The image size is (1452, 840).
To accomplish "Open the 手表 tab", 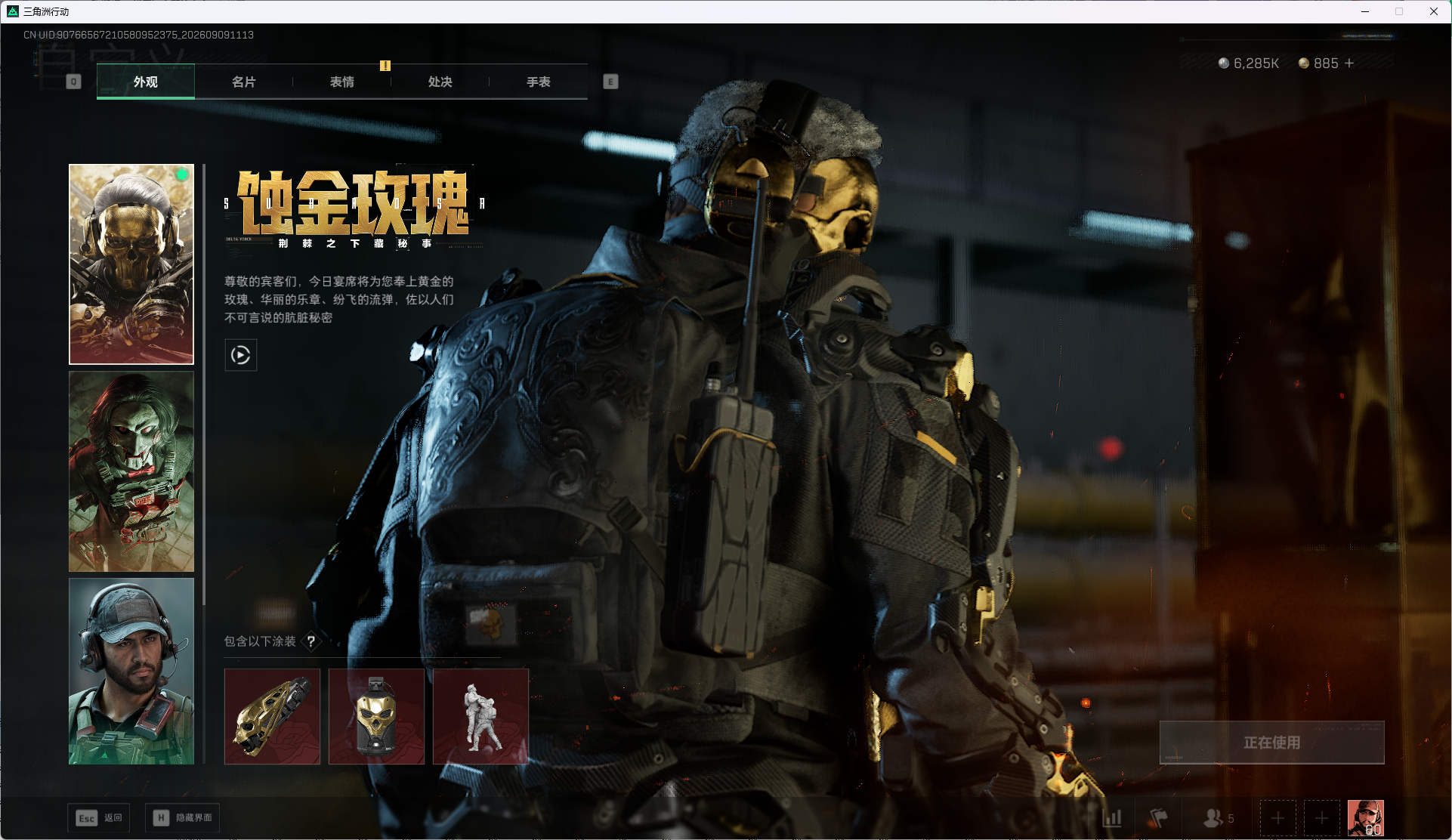I will point(539,82).
